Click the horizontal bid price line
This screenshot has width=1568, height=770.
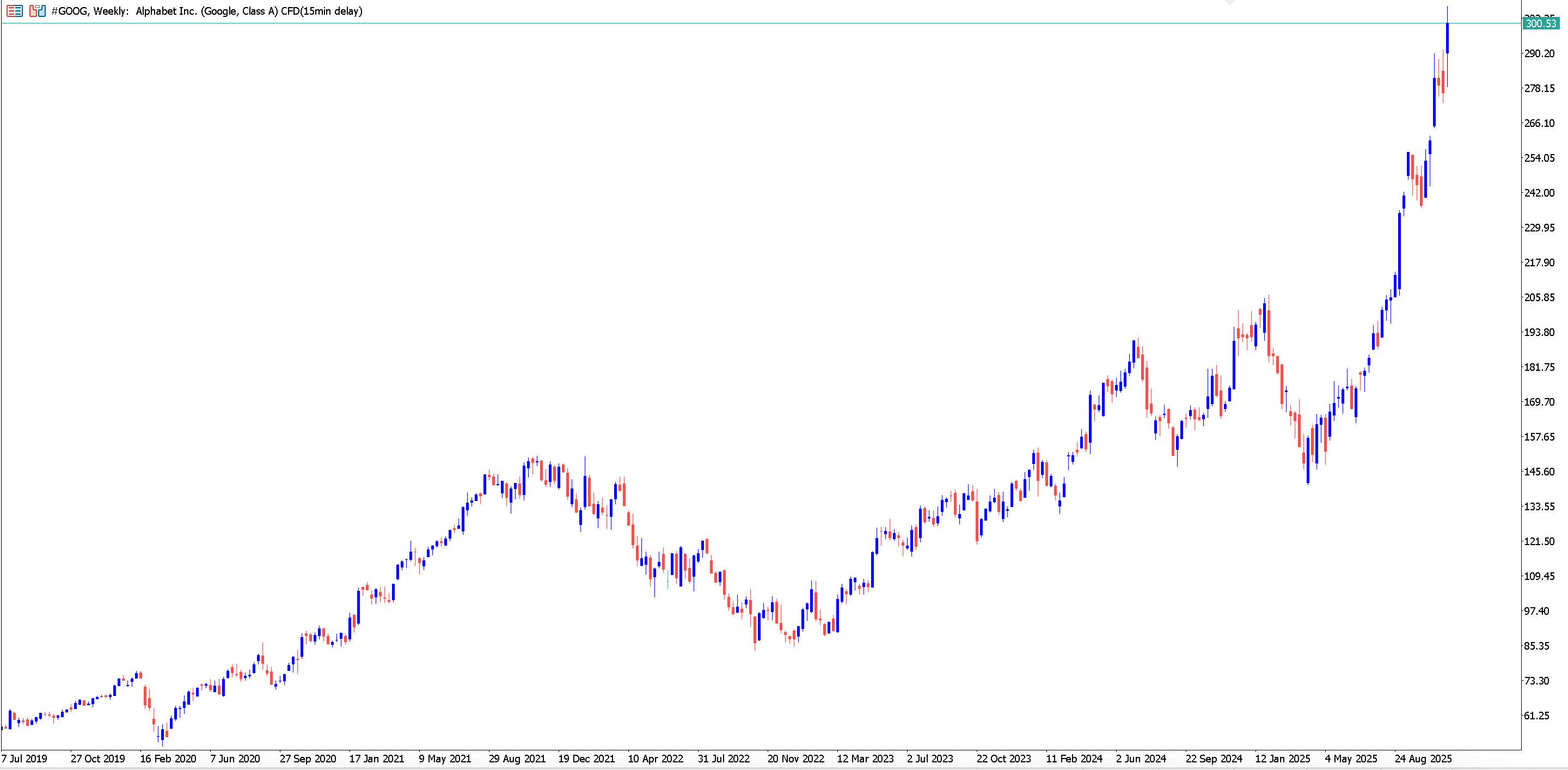point(761,24)
